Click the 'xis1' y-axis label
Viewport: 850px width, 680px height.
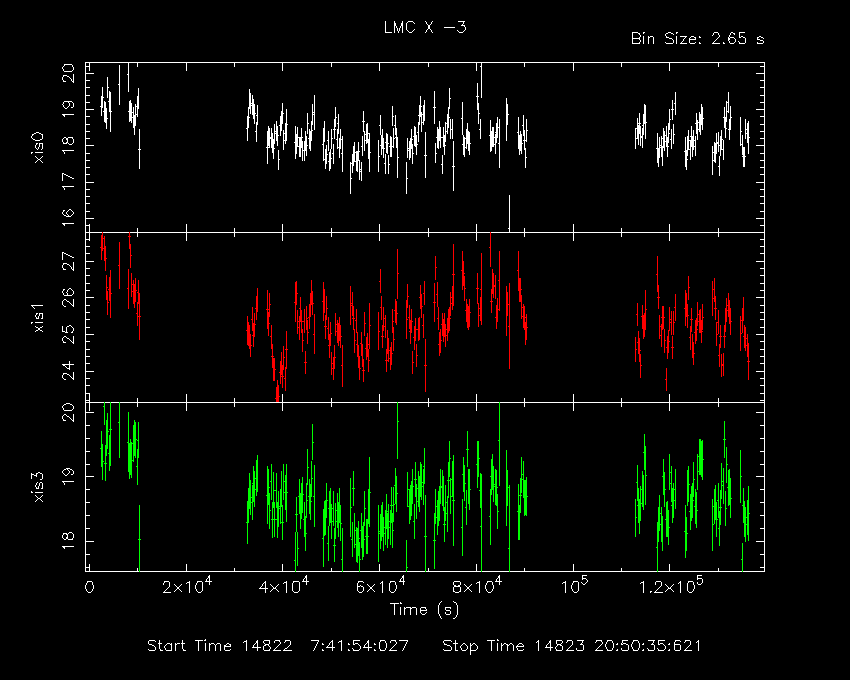[38, 317]
